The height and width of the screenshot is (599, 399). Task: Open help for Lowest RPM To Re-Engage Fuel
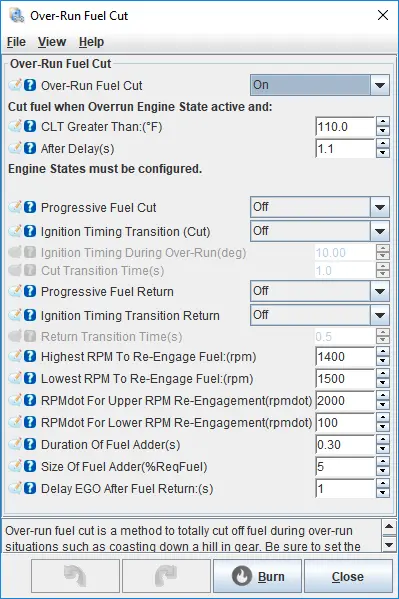(30, 378)
